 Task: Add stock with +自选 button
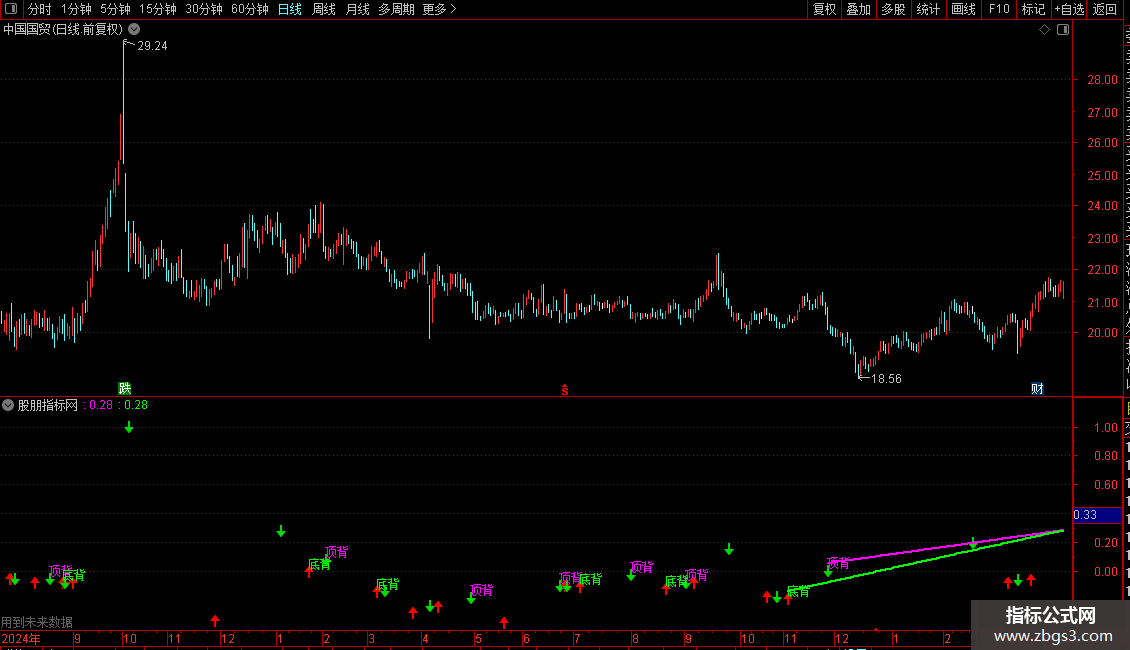[1069, 9]
